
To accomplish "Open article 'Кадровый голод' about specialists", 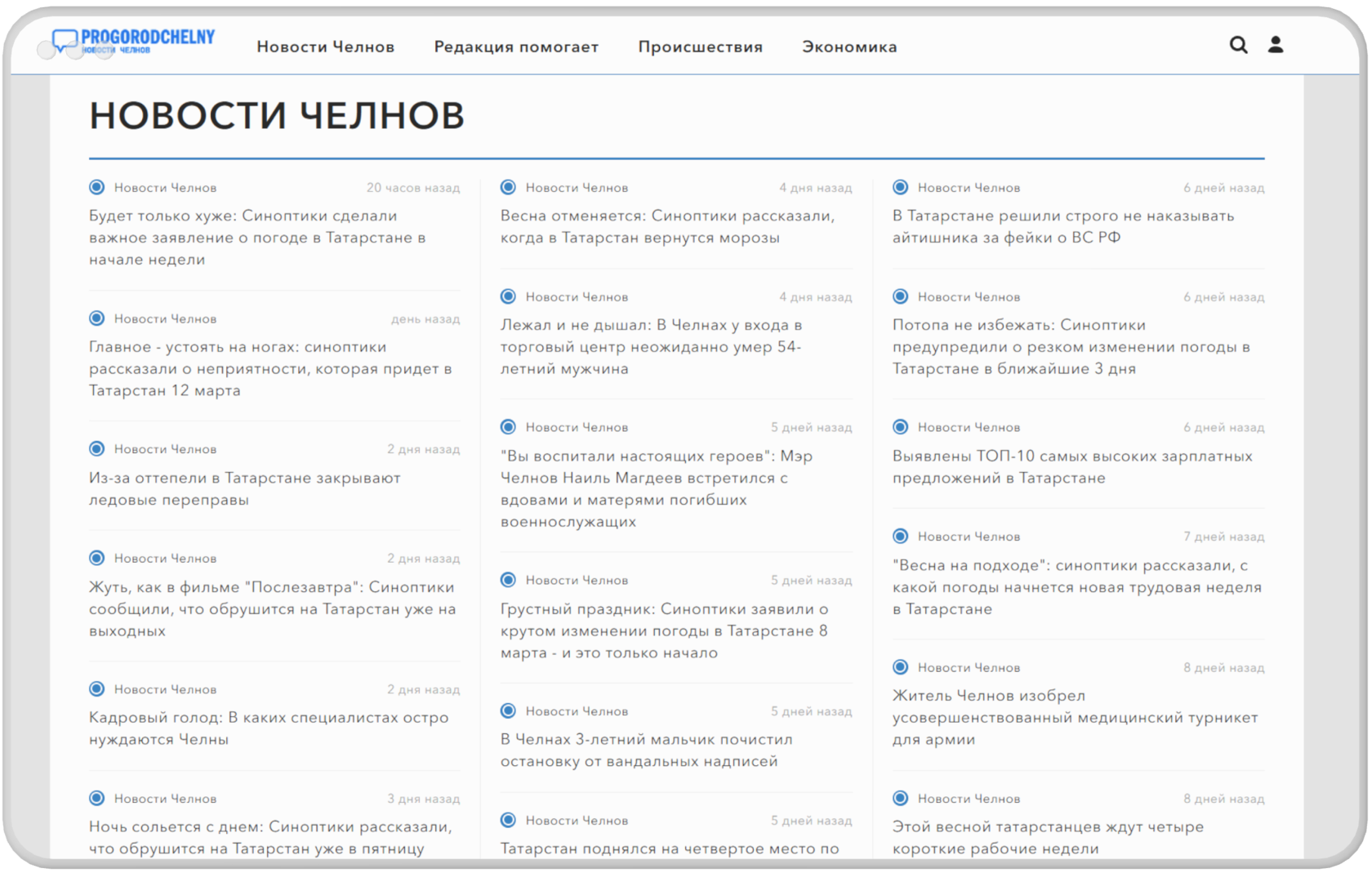I will 269,728.
